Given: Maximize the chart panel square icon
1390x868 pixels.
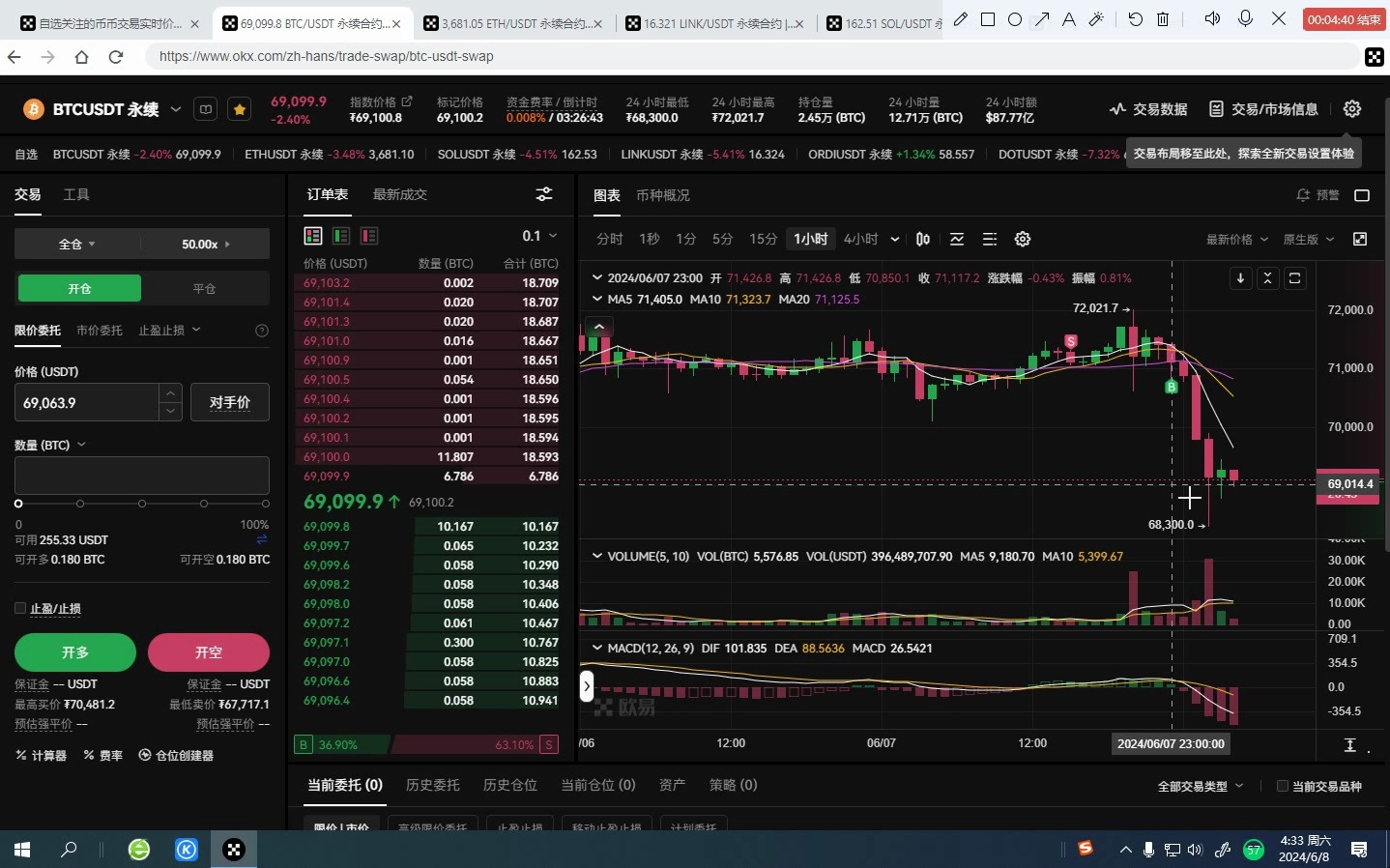Looking at the screenshot, I should [1362, 195].
